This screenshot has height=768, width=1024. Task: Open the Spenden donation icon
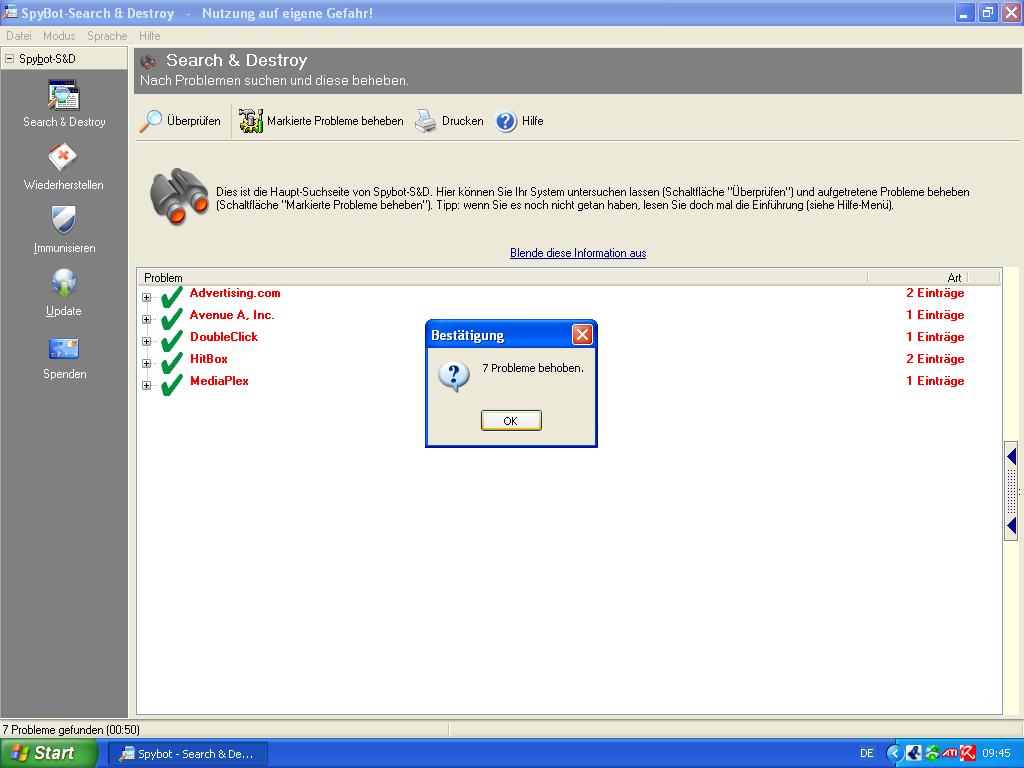click(64, 348)
